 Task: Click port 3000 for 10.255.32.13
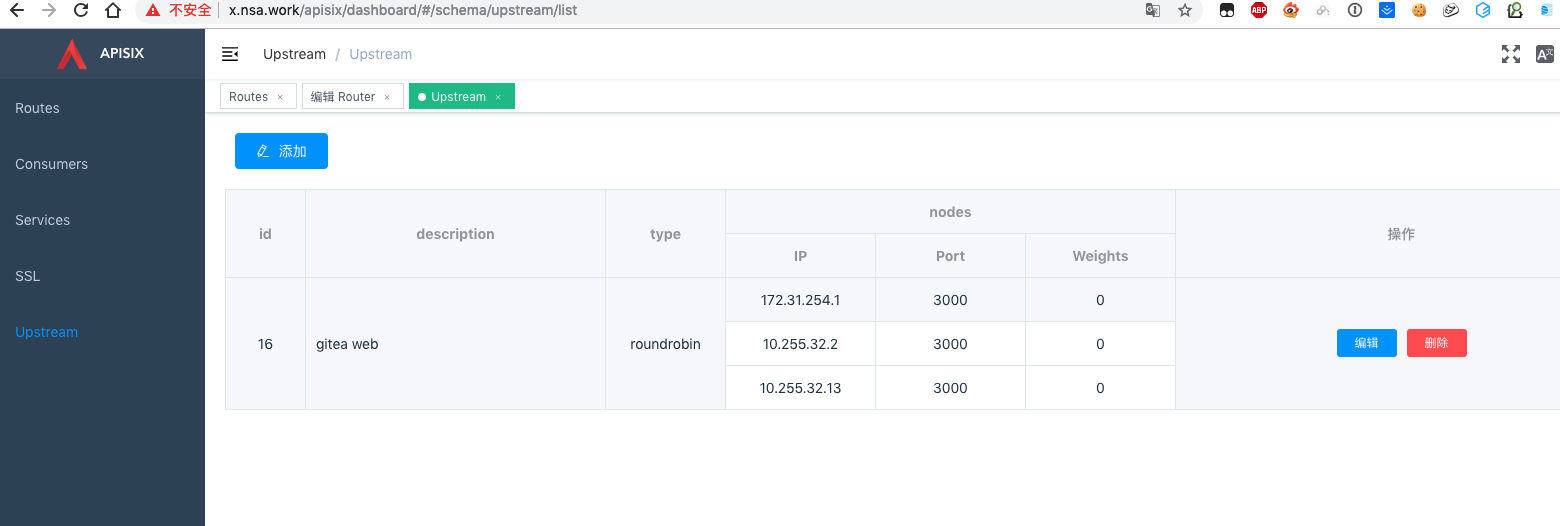click(950, 388)
